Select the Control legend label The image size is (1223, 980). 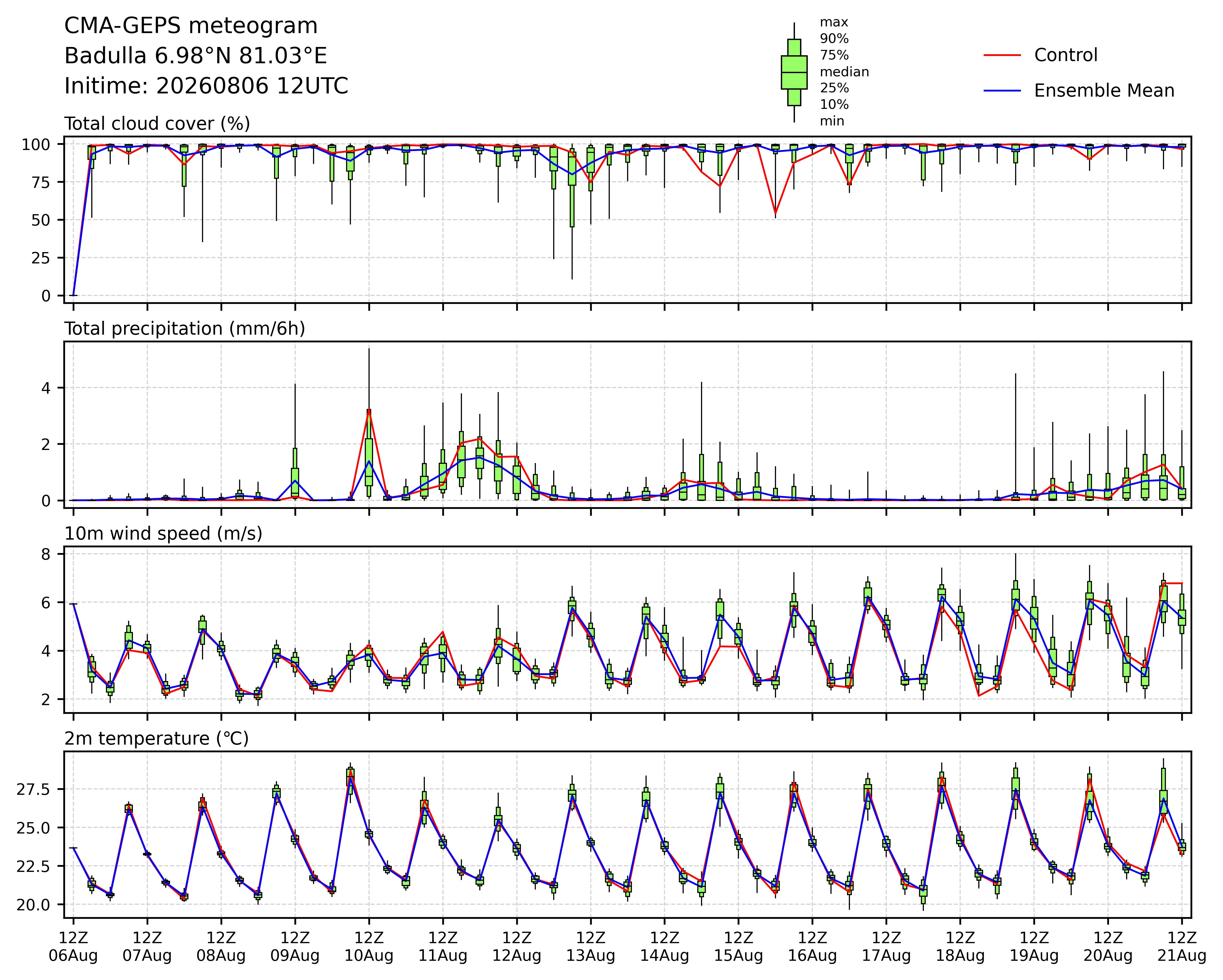tap(1066, 55)
